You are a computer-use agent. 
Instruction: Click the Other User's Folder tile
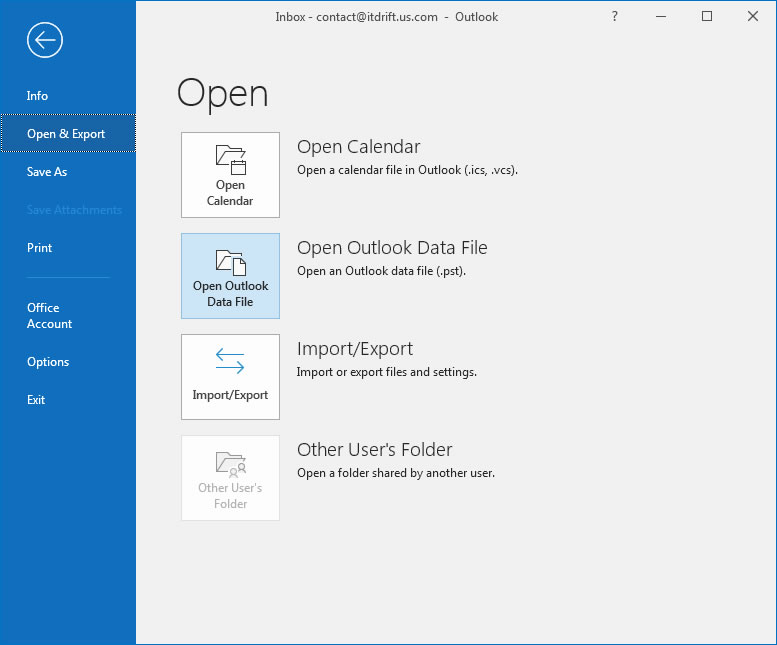(x=230, y=478)
